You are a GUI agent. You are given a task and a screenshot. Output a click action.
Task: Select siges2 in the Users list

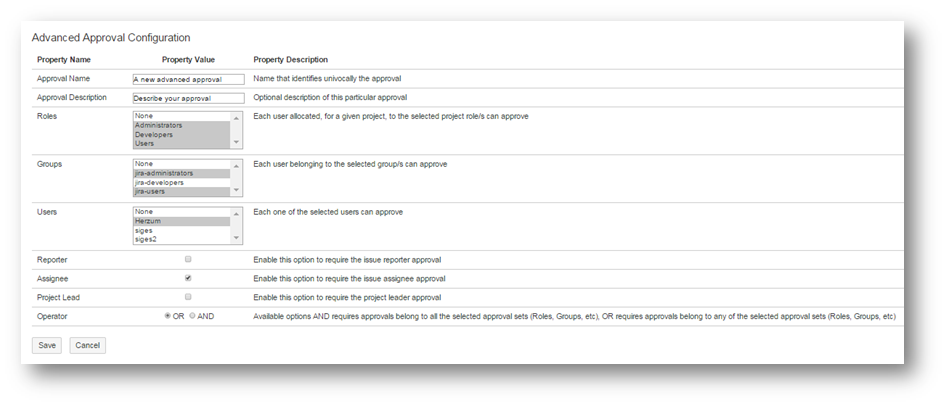(180, 239)
